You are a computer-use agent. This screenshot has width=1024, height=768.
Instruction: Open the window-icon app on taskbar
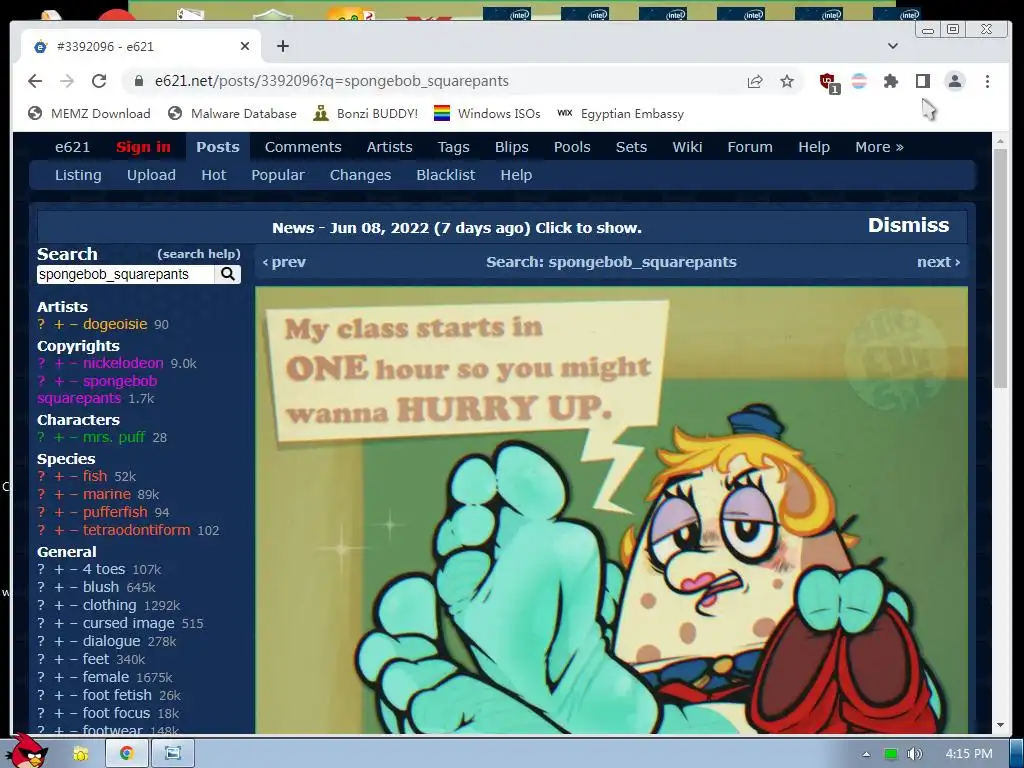(x=173, y=753)
